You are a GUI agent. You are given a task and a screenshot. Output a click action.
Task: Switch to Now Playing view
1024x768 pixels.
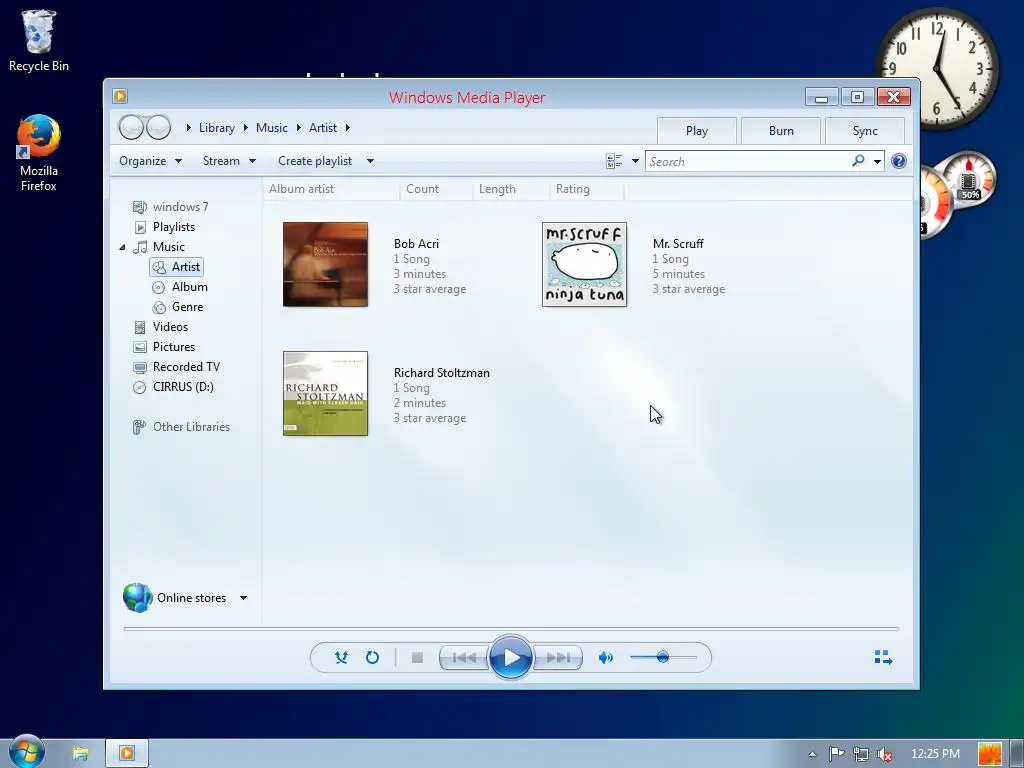(883, 658)
